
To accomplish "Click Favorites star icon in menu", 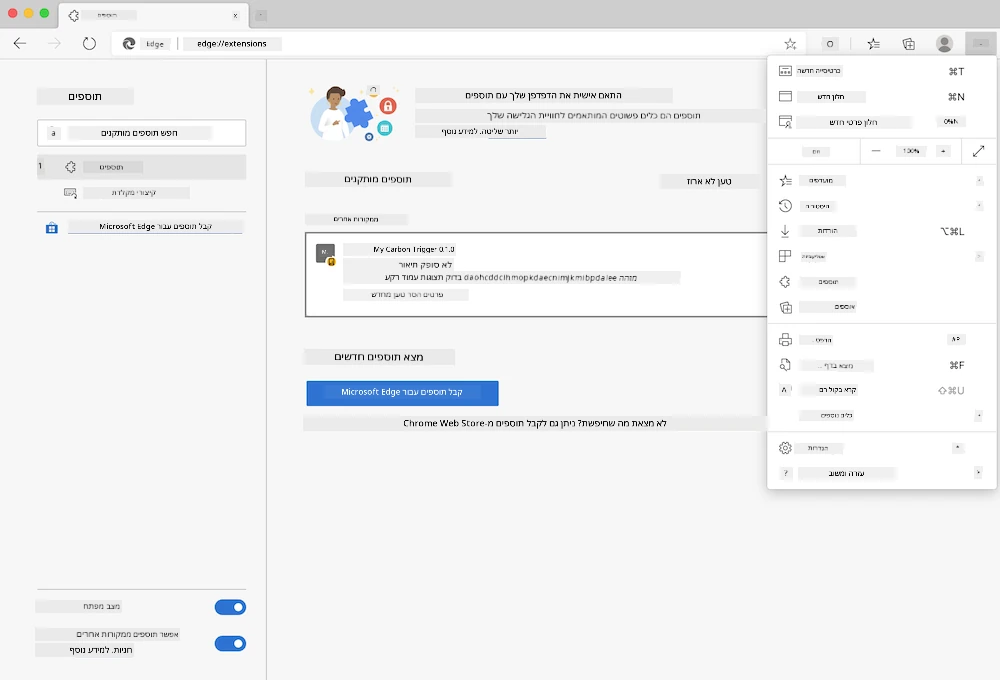I will (x=785, y=181).
